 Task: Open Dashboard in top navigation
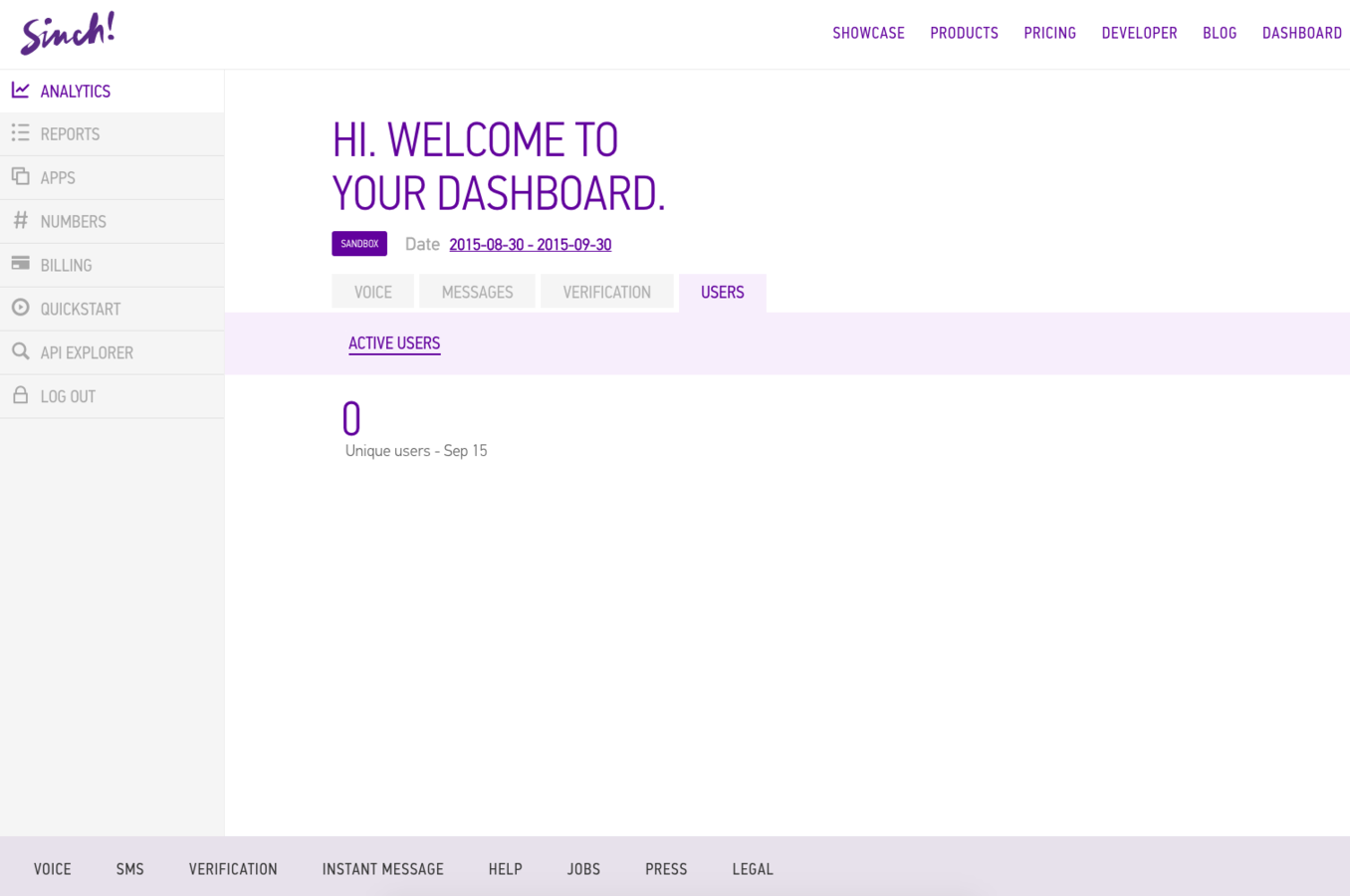1302,33
